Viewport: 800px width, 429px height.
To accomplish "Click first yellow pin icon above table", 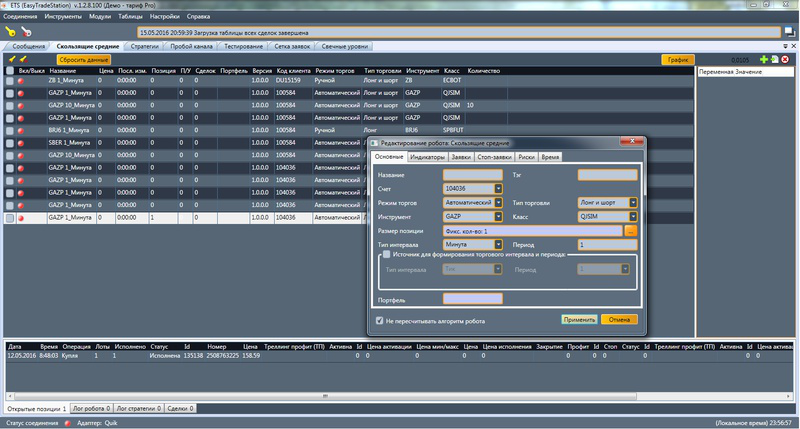I will tap(11, 60).
